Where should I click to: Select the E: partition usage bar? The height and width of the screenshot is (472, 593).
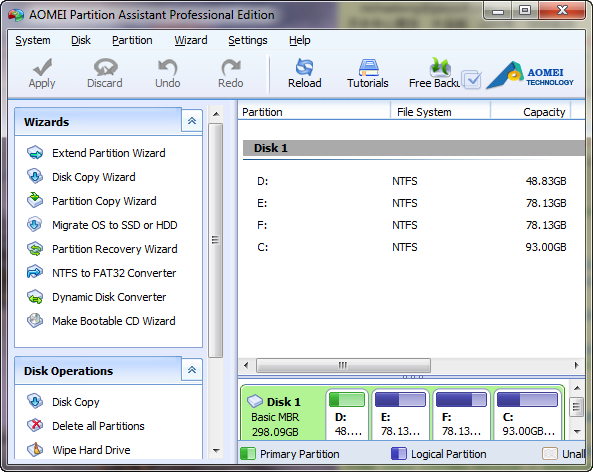[400, 399]
